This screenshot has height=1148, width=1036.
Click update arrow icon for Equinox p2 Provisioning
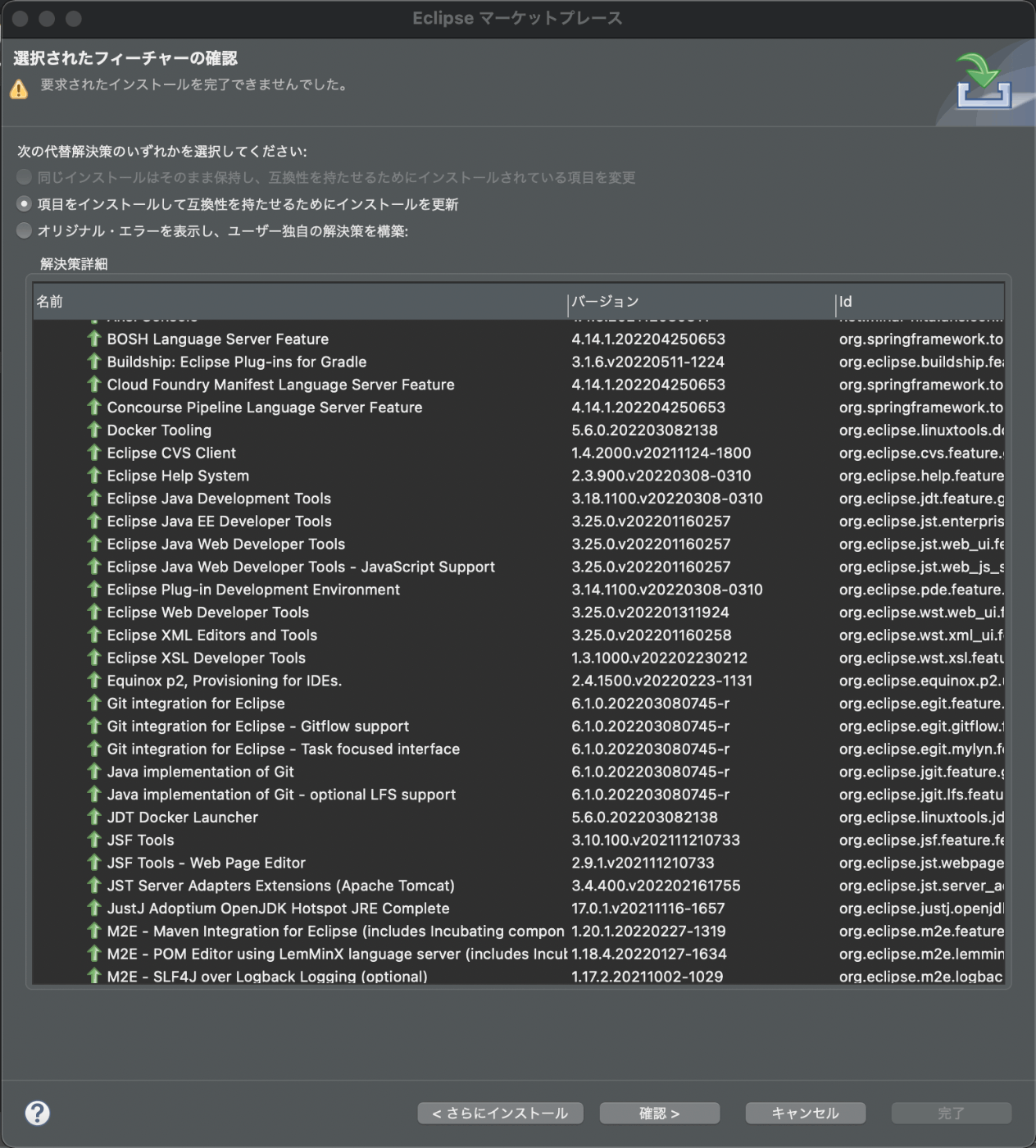(x=94, y=681)
